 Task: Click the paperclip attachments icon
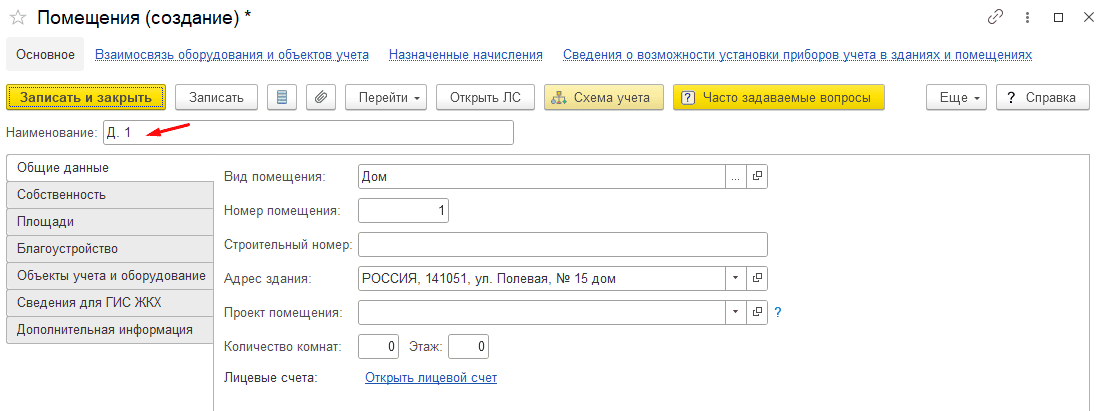320,97
